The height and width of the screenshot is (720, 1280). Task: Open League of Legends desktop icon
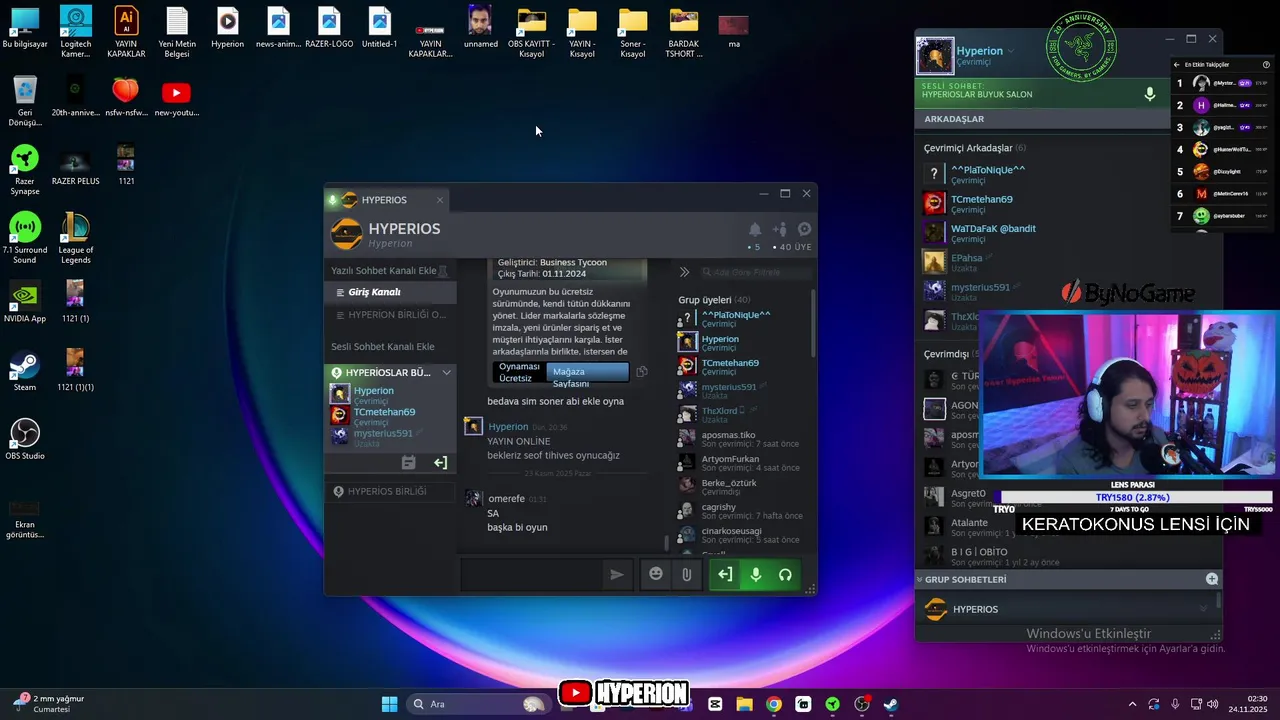[x=75, y=238]
